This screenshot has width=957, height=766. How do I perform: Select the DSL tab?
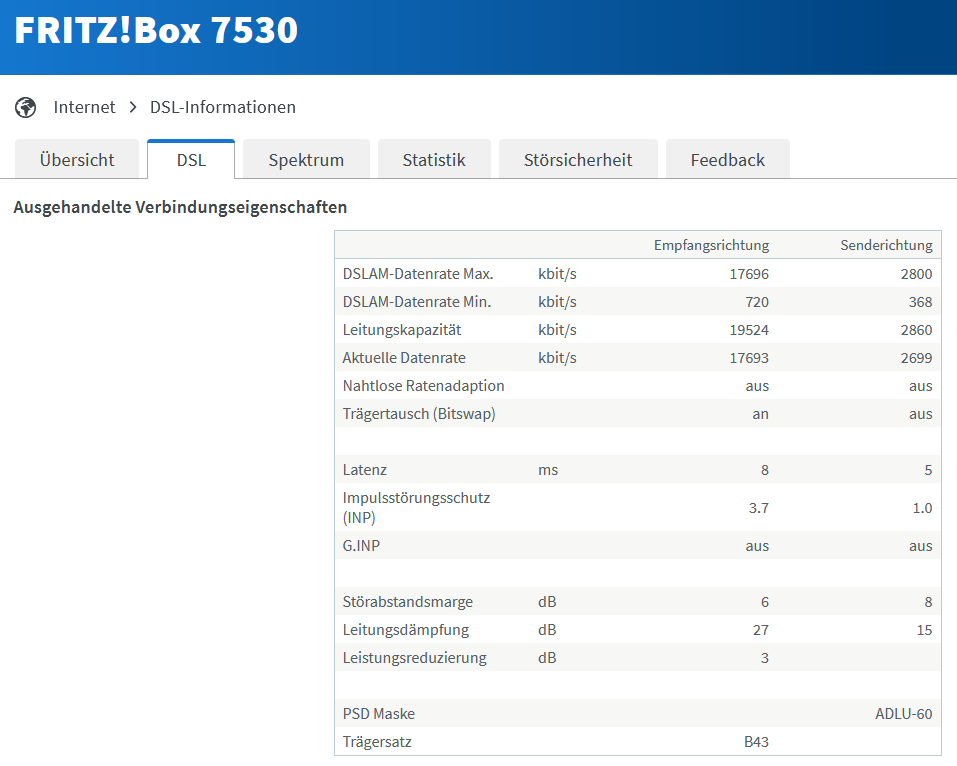[191, 160]
